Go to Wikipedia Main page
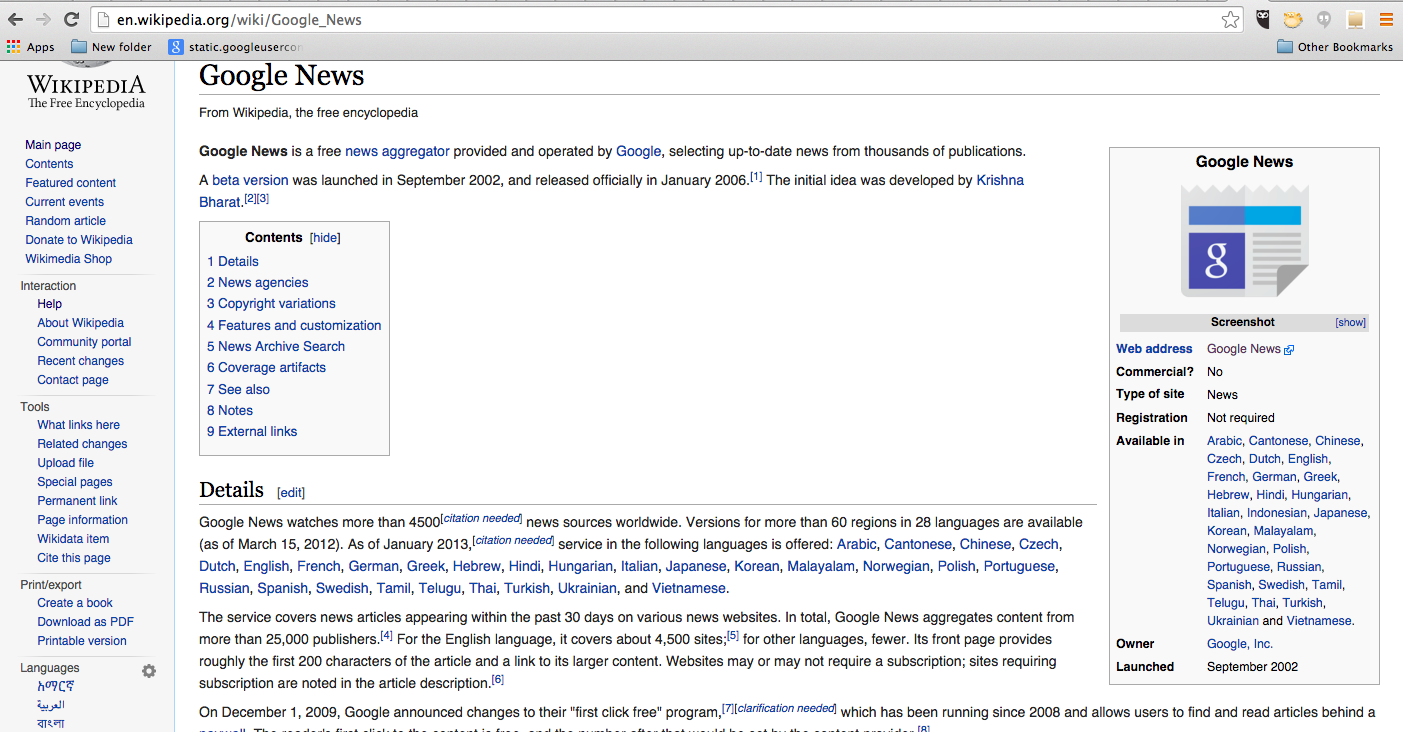1403x732 pixels. tap(53, 145)
